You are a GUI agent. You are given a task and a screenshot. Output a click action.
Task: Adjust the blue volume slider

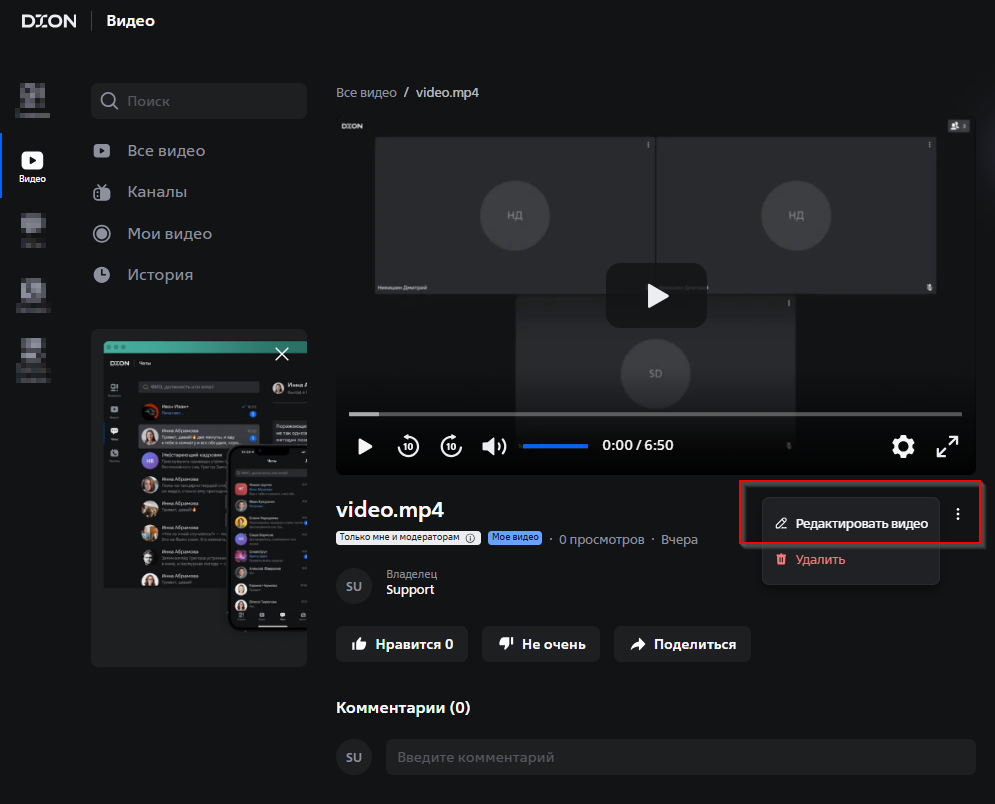tap(555, 446)
